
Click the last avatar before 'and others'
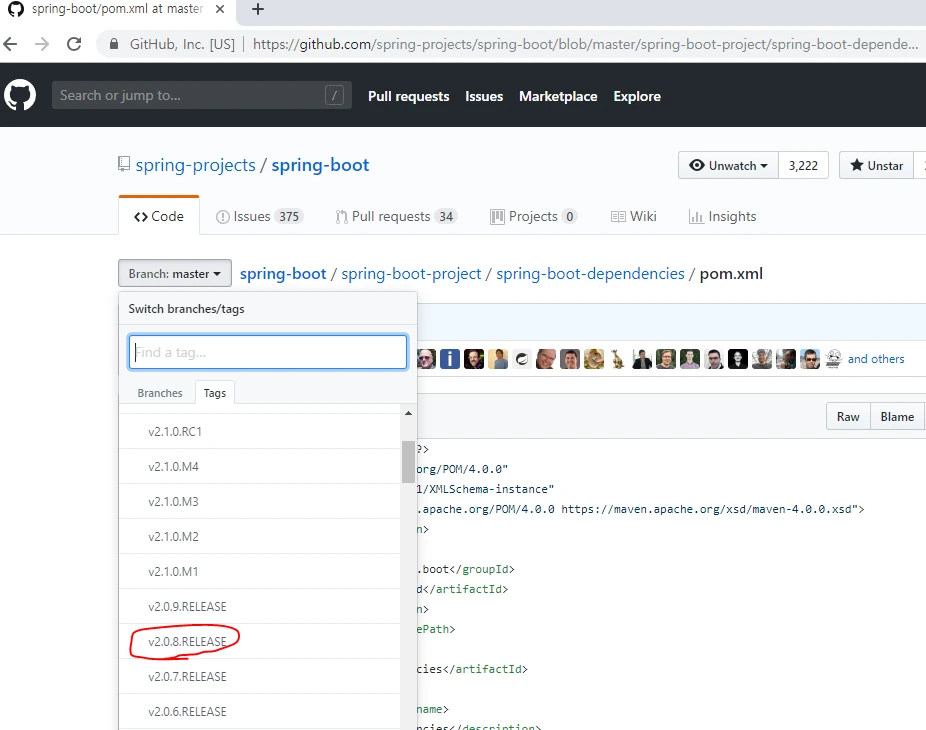click(833, 359)
